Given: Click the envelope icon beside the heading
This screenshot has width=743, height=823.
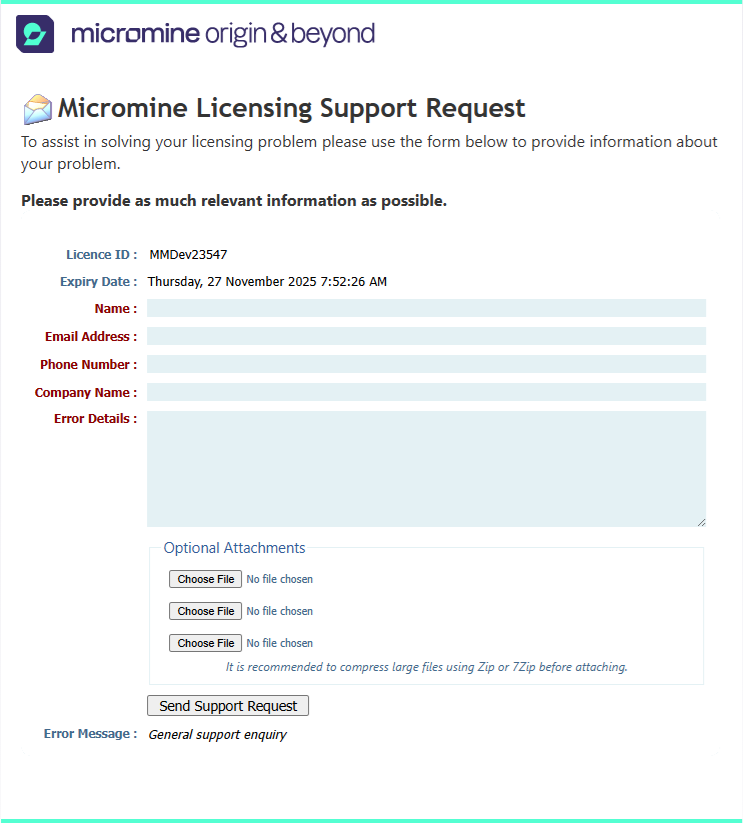Looking at the screenshot, I should pyautogui.click(x=38, y=109).
